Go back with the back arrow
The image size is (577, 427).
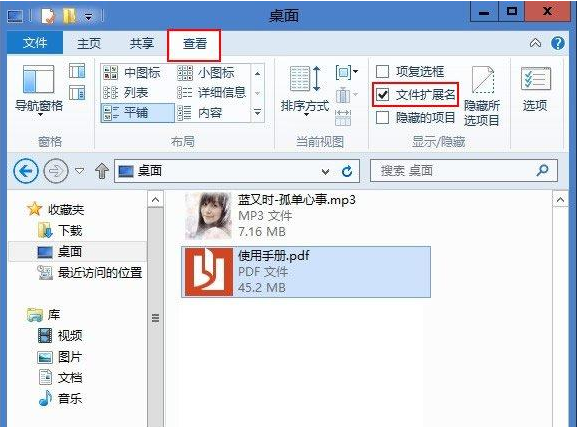click(26, 171)
